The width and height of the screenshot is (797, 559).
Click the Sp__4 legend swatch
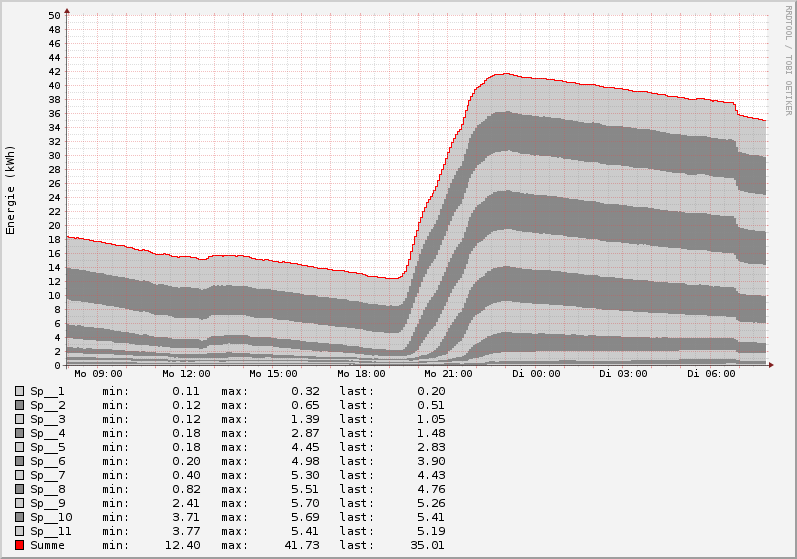point(19,433)
